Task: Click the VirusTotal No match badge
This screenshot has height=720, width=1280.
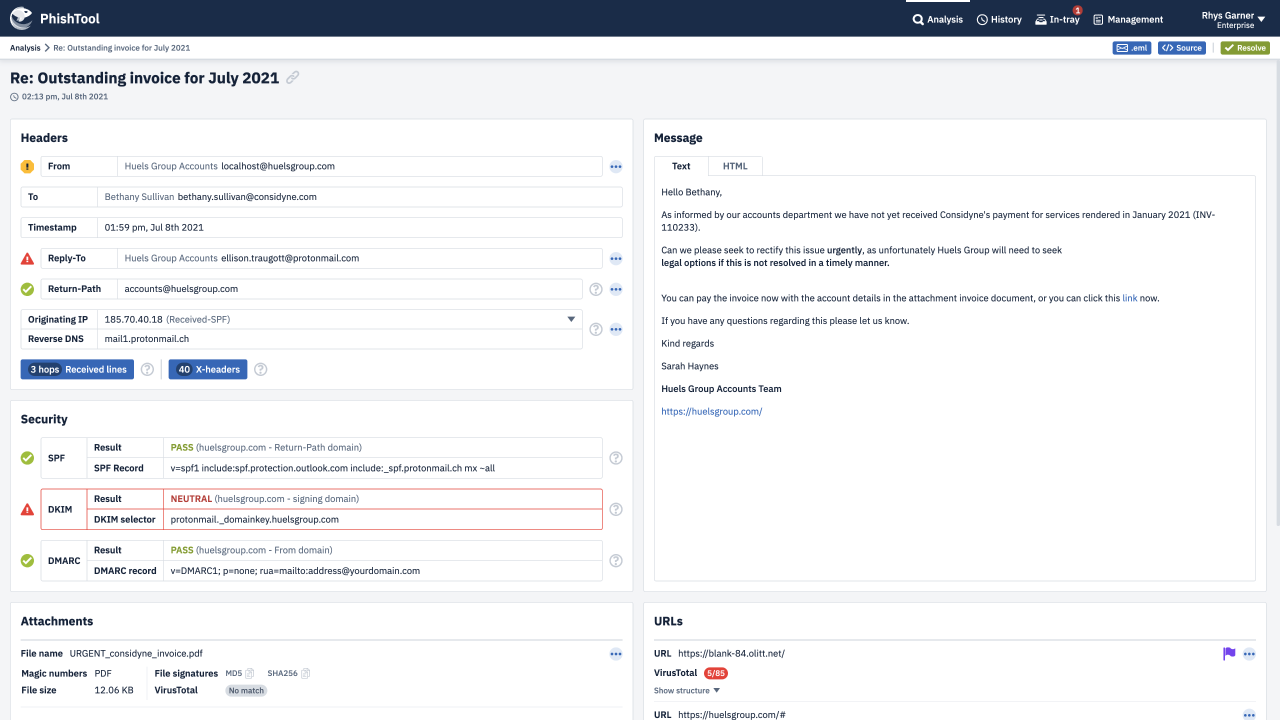Action: point(246,691)
